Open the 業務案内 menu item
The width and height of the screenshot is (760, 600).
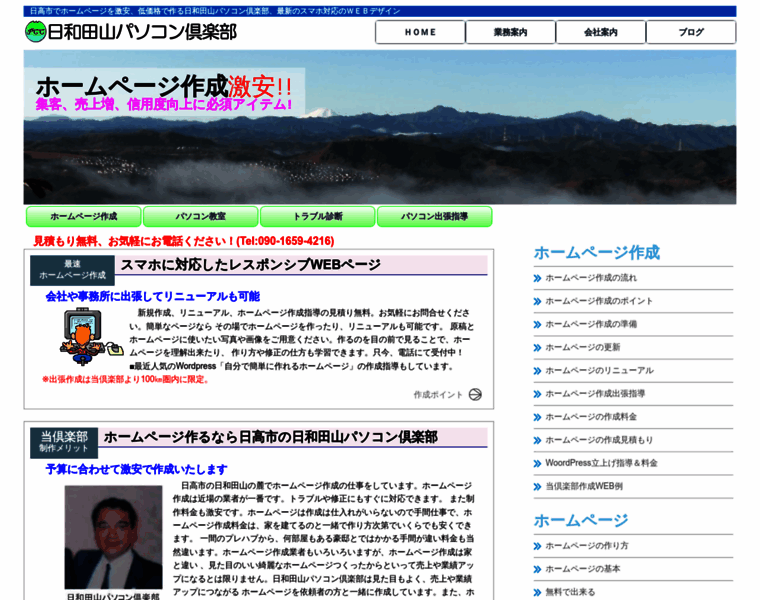tap(510, 32)
